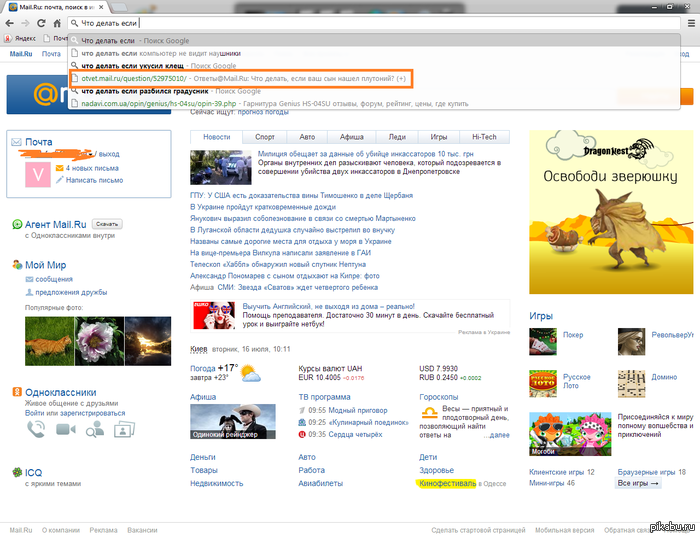Switch to the Авто news tab
Image resolution: width=700 pixels, height=538 pixels.
click(308, 136)
